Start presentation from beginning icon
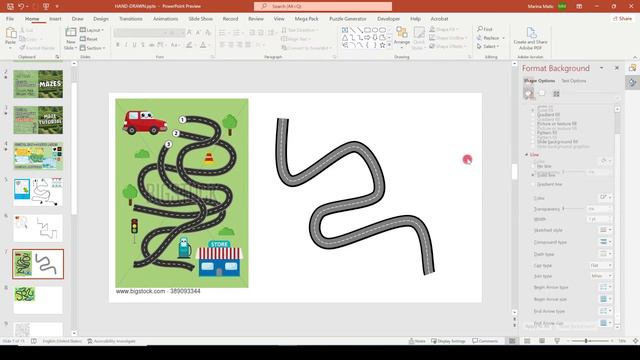The width and height of the screenshot is (640, 360). (46, 7)
